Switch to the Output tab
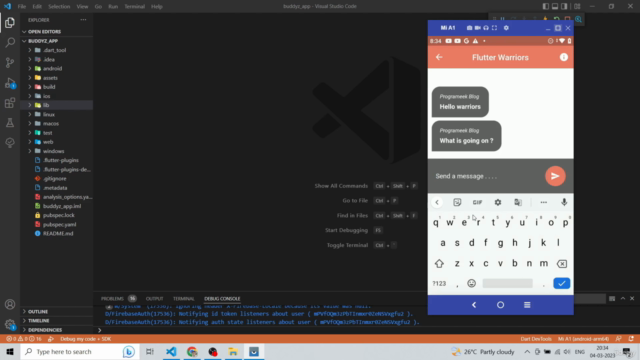Screen dimensions: 640x360 (154, 299)
